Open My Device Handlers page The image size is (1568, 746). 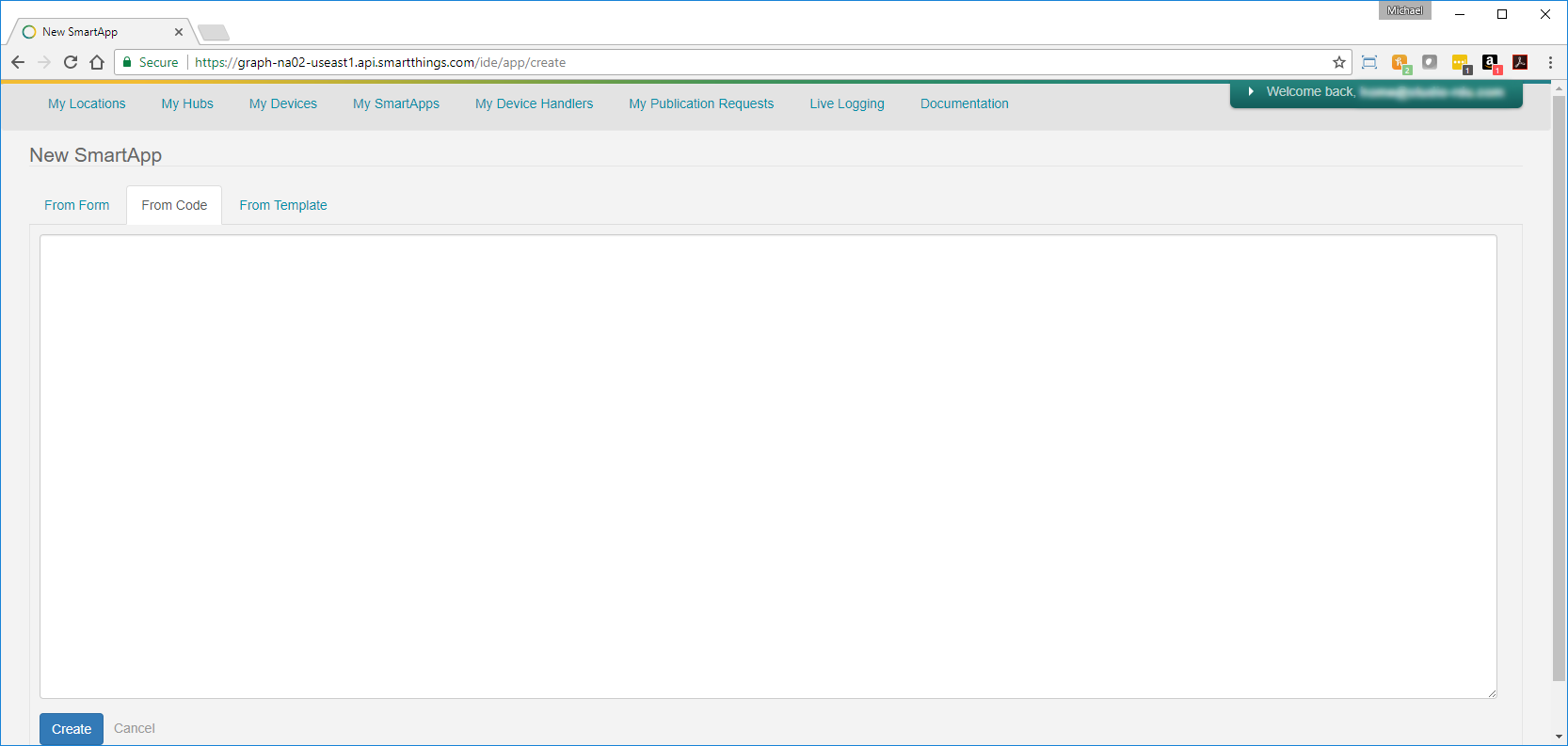tap(534, 103)
